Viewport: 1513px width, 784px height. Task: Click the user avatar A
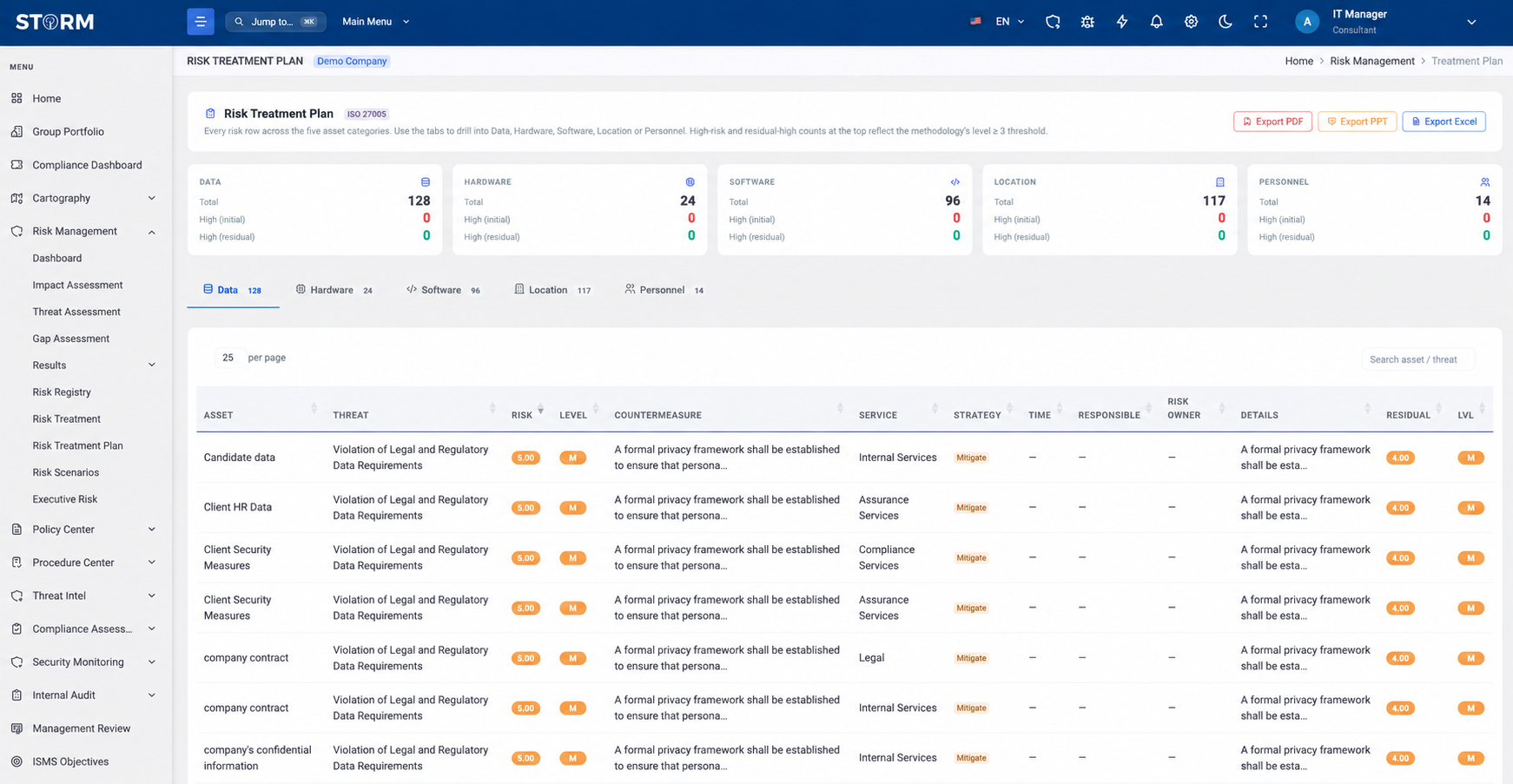(1307, 22)
